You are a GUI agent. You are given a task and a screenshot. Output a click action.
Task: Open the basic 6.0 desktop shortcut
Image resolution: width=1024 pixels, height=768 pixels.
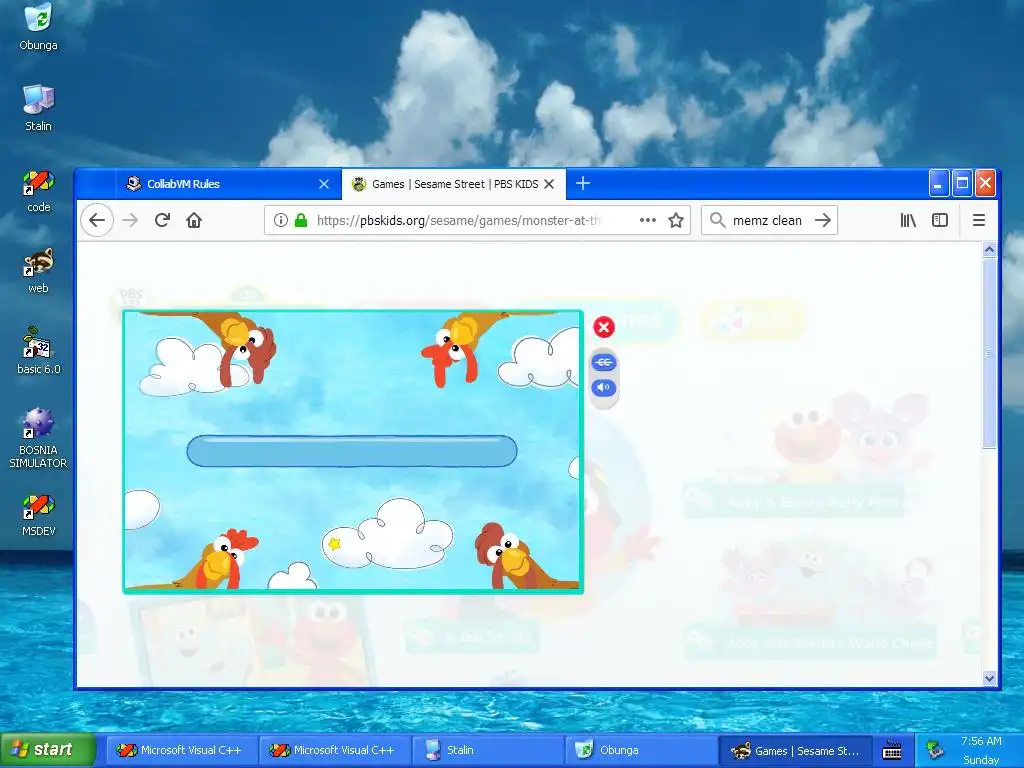(39, 351)
